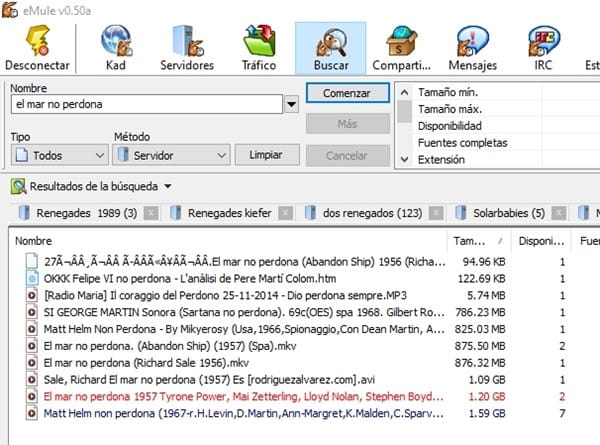Screen dimensions: 600x445
Task: Open the Método Servidor dropdown
Action: [171, 155]
